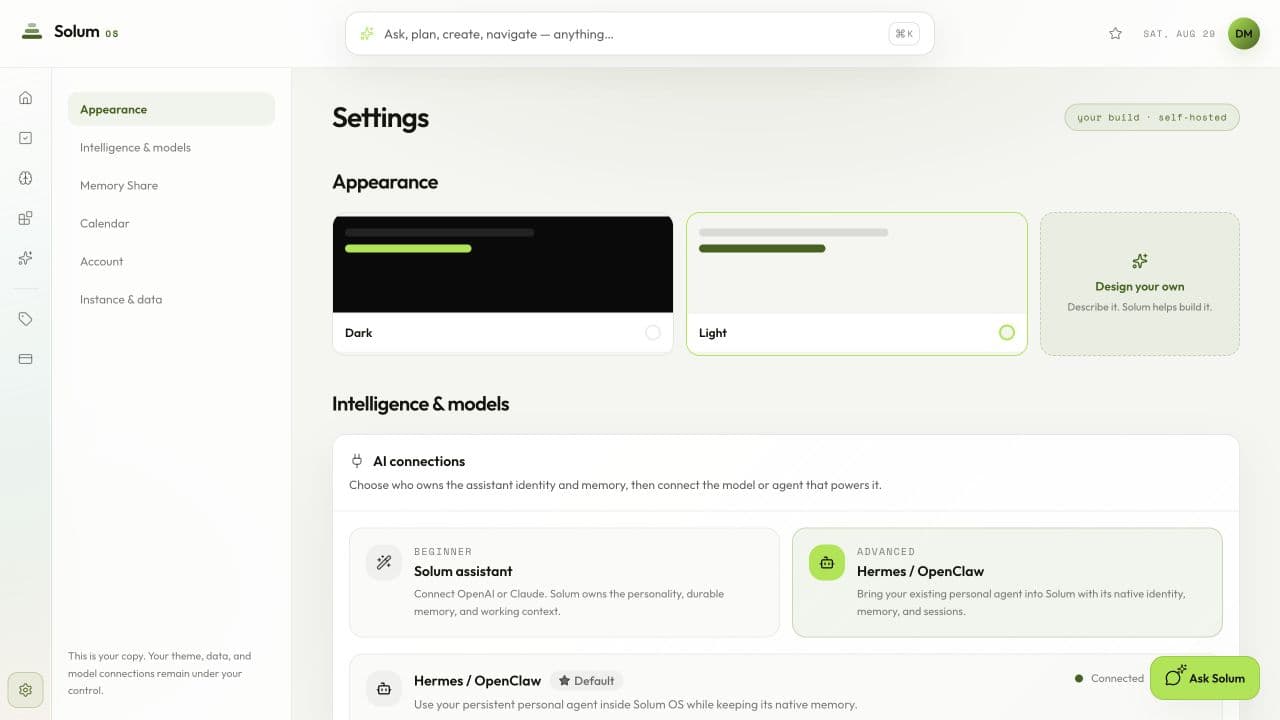Open the Home icon in sidebar
Screen dimensions: 1280x720
(x=26, y=98)
